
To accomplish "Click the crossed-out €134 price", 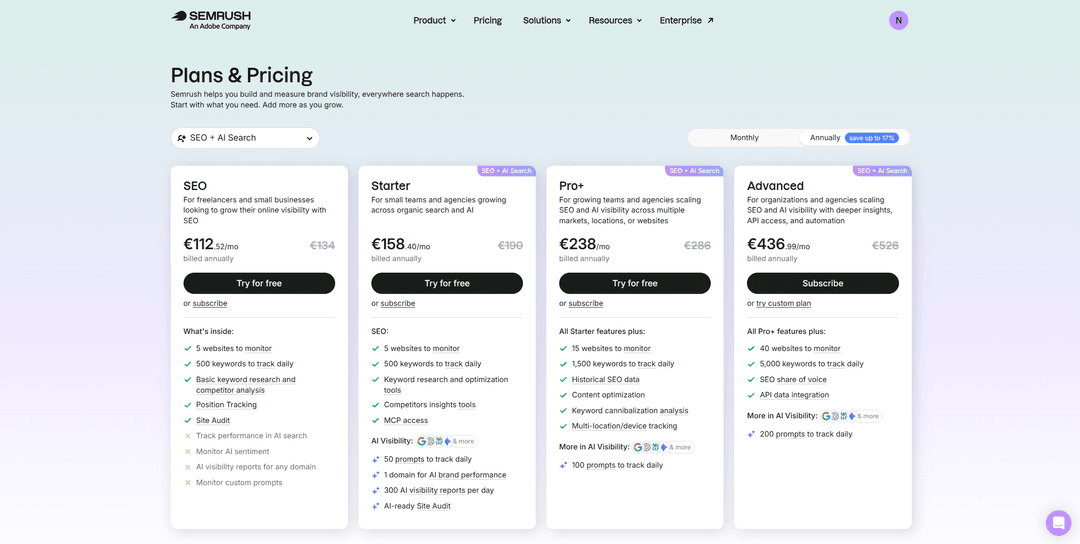I will [x=322, y=245].
